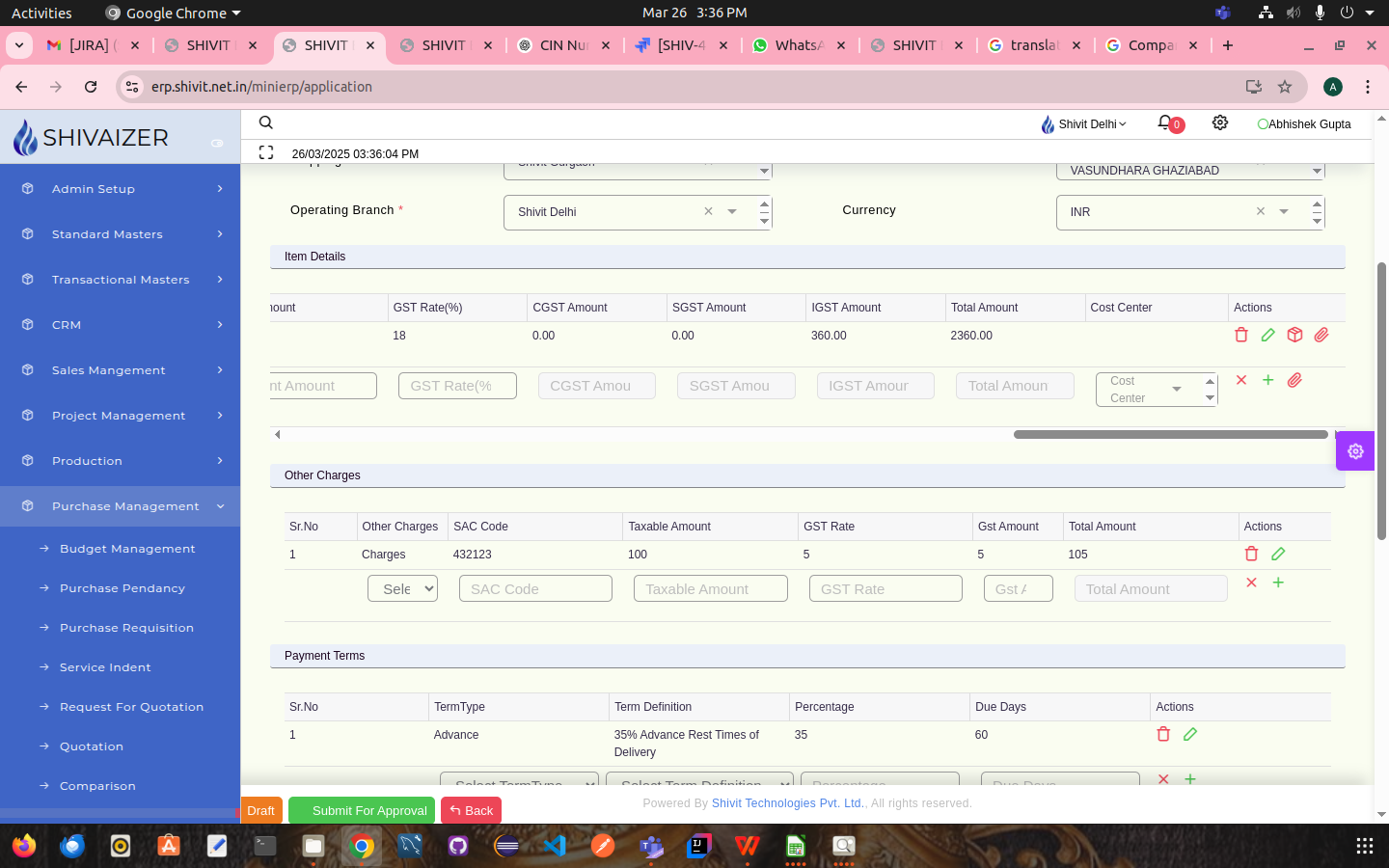
Task: Delete the Charges row in Other Charges
Action: [1251, 554]
